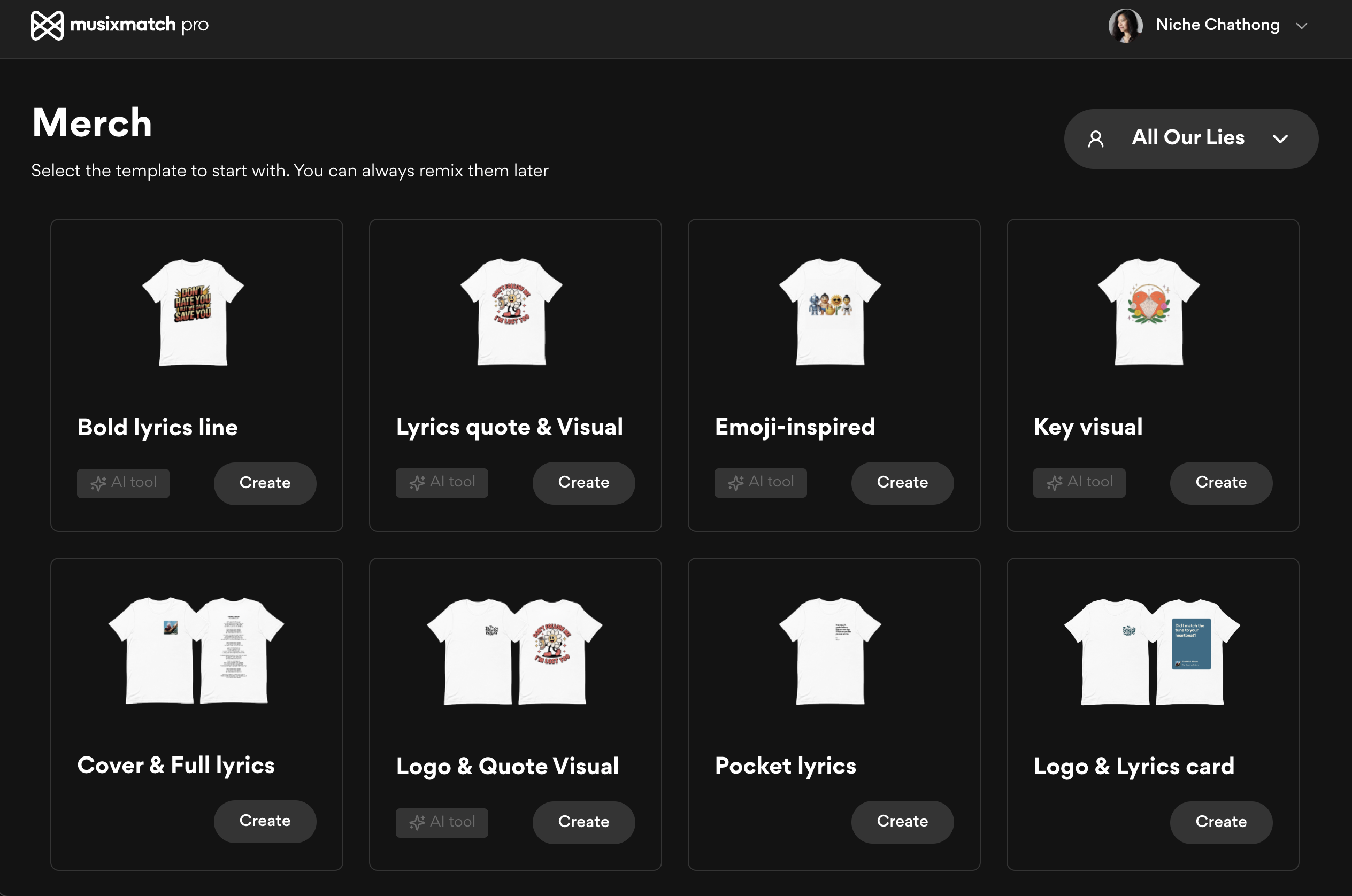
Task: Select the Key visual t-shirt thumbnail
Action: tap(1148, 312)
